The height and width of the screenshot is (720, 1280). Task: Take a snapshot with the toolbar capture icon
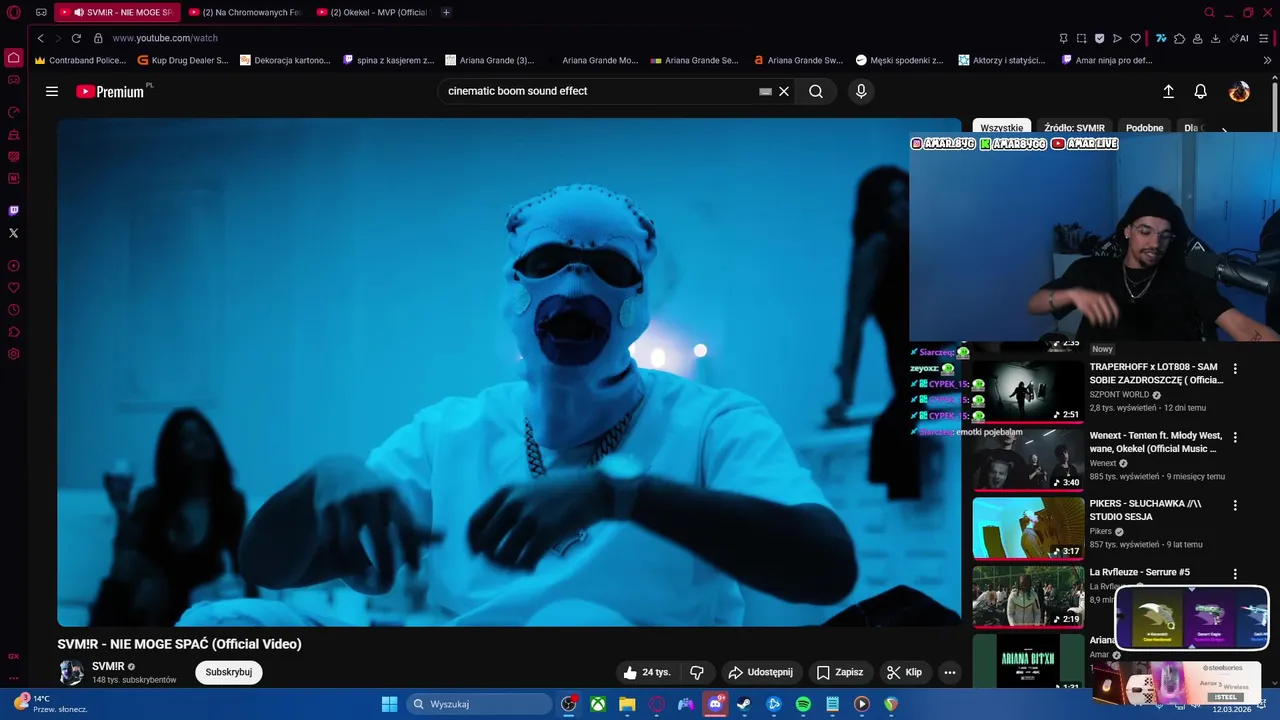(1081, 38)
